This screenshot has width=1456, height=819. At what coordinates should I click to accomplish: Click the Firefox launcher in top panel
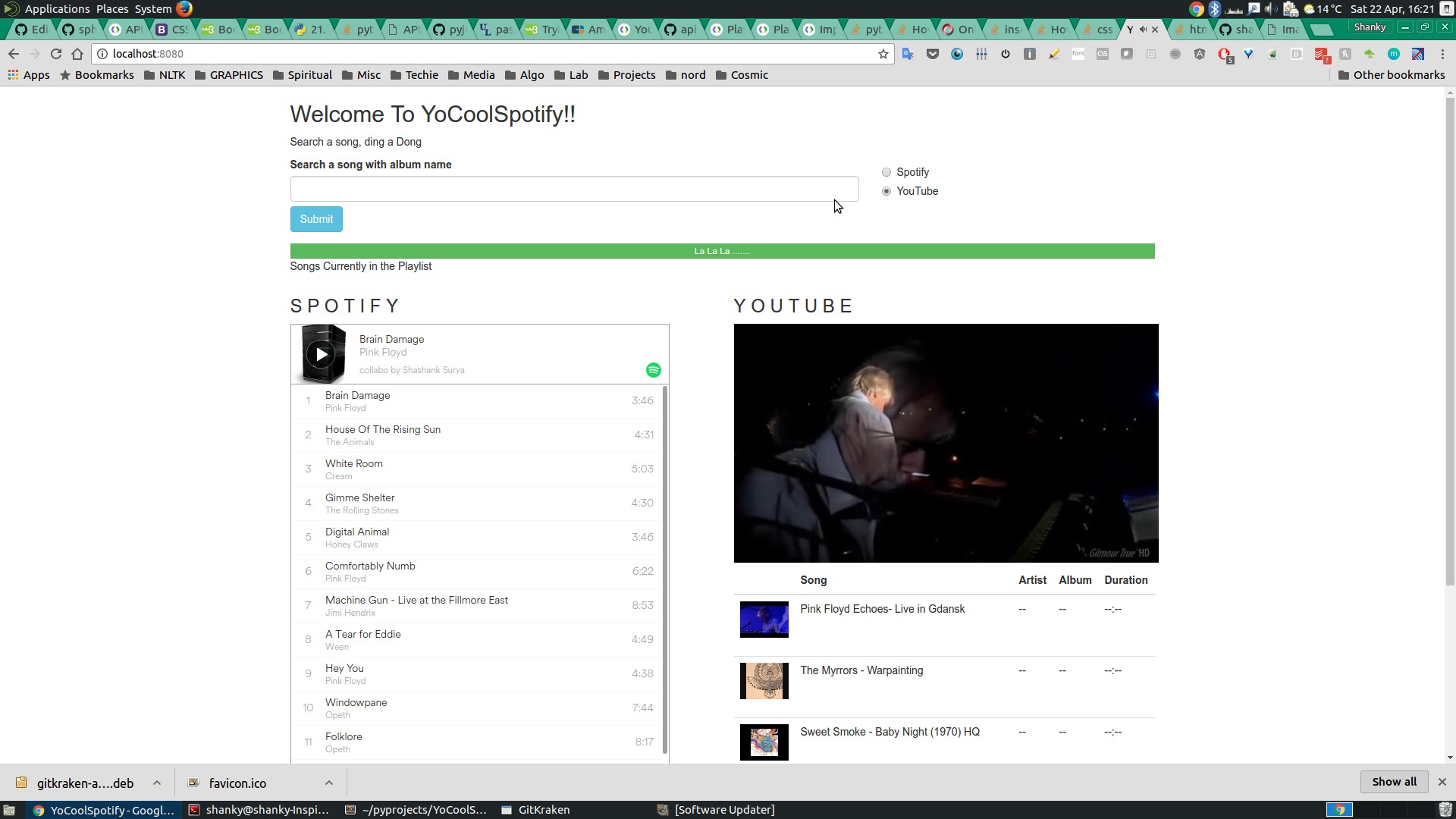[x=184, y=8]
